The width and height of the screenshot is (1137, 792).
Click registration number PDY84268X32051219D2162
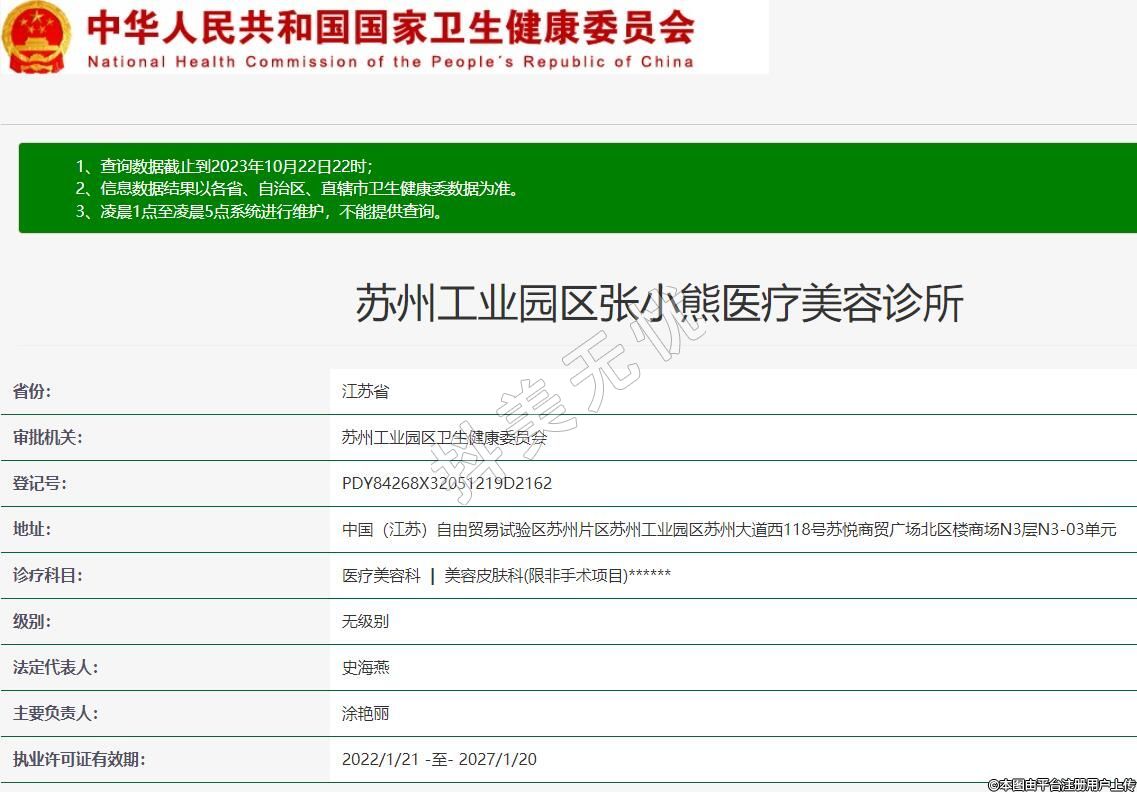click(x=446, y=483)
